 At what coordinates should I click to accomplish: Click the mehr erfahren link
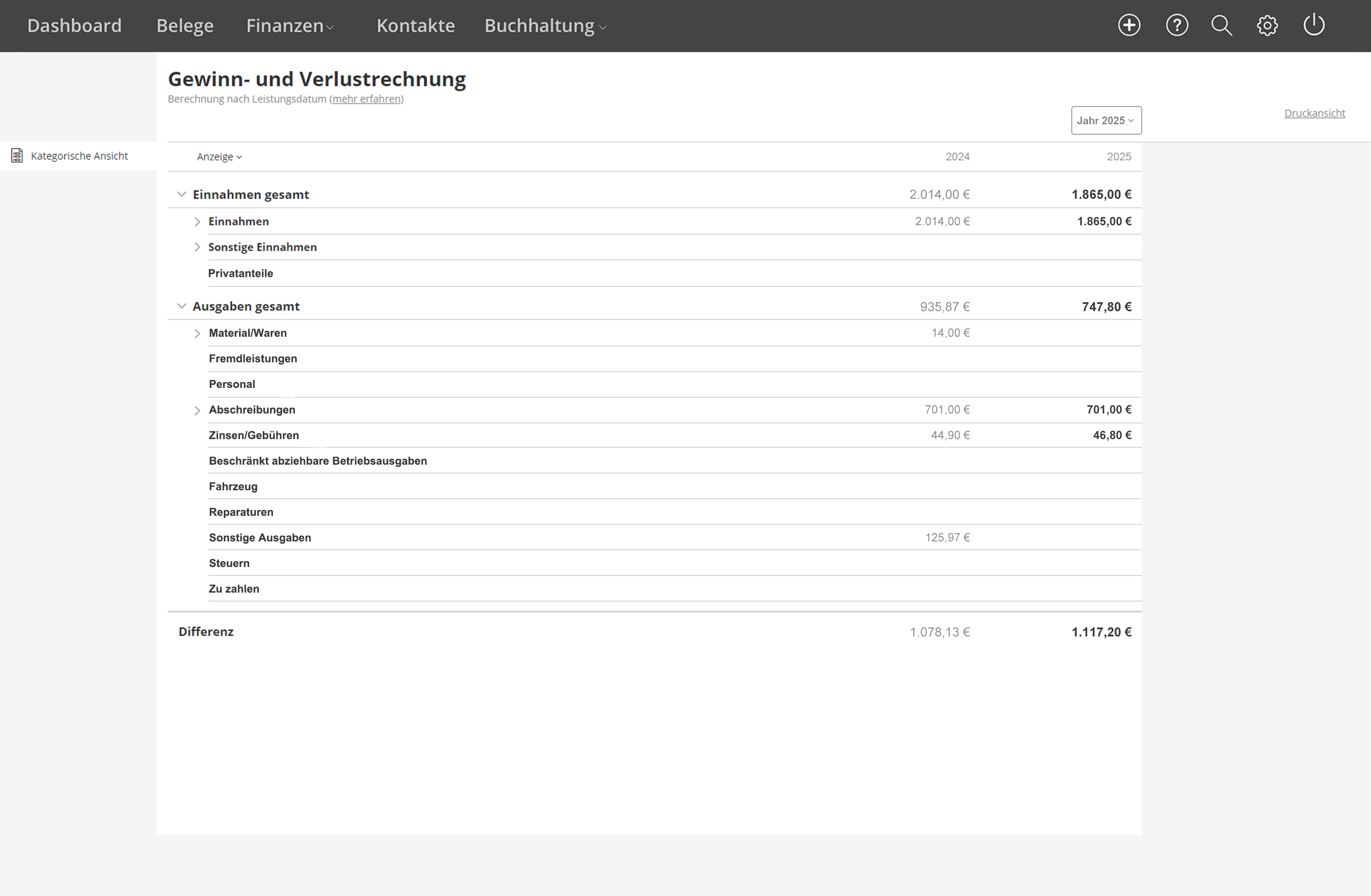tap(366, 99)
